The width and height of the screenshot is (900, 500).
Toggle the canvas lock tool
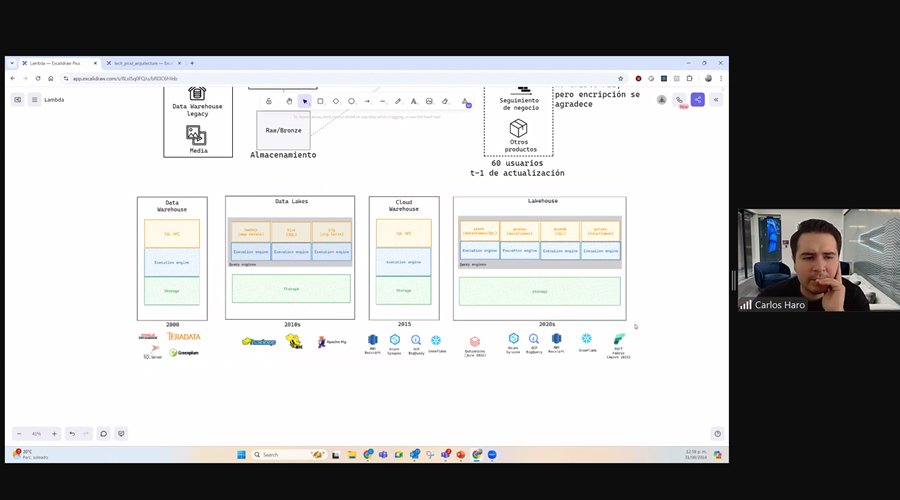269,101
